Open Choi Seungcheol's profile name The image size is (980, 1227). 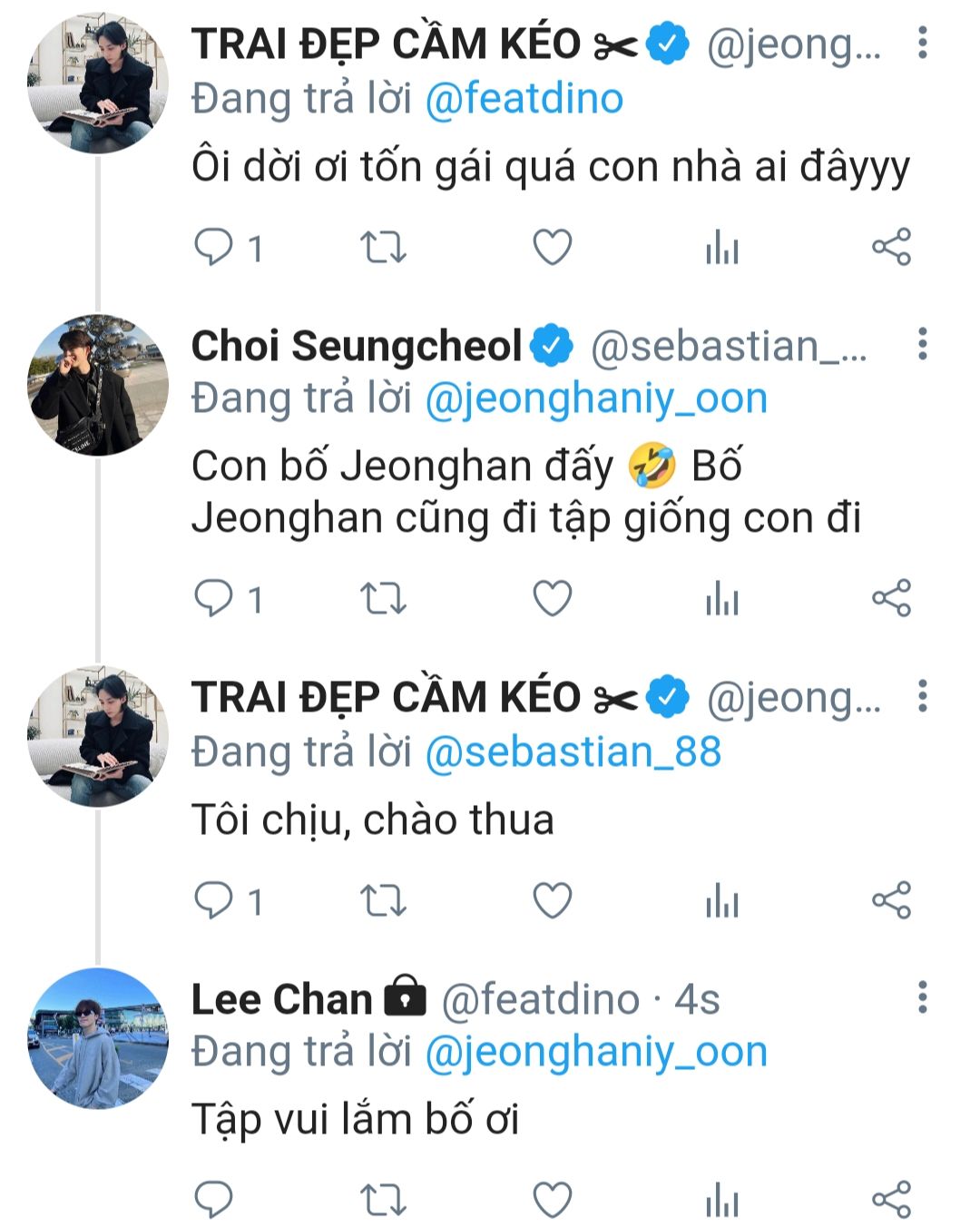357,346
